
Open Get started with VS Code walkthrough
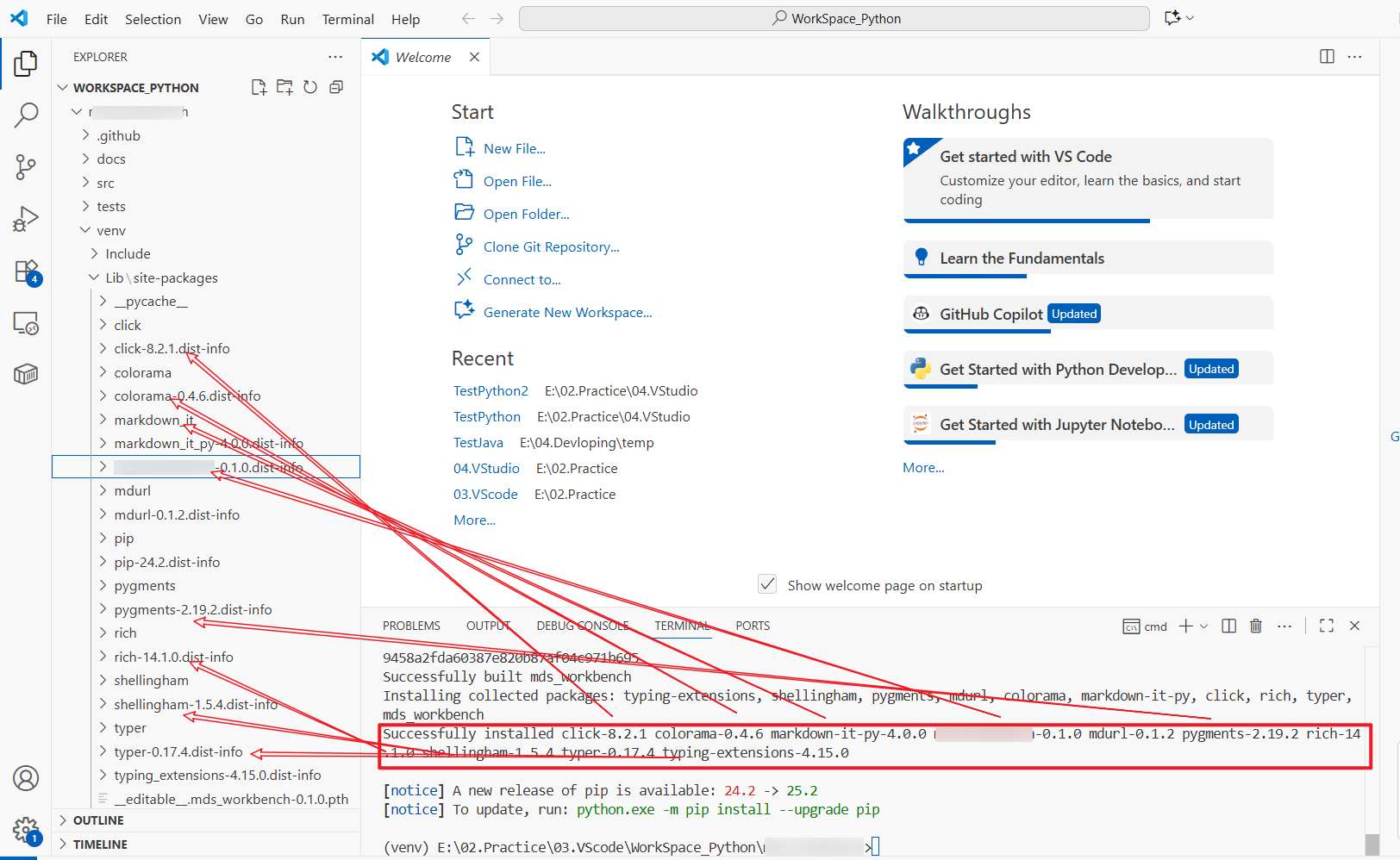tap(1088, 178)
